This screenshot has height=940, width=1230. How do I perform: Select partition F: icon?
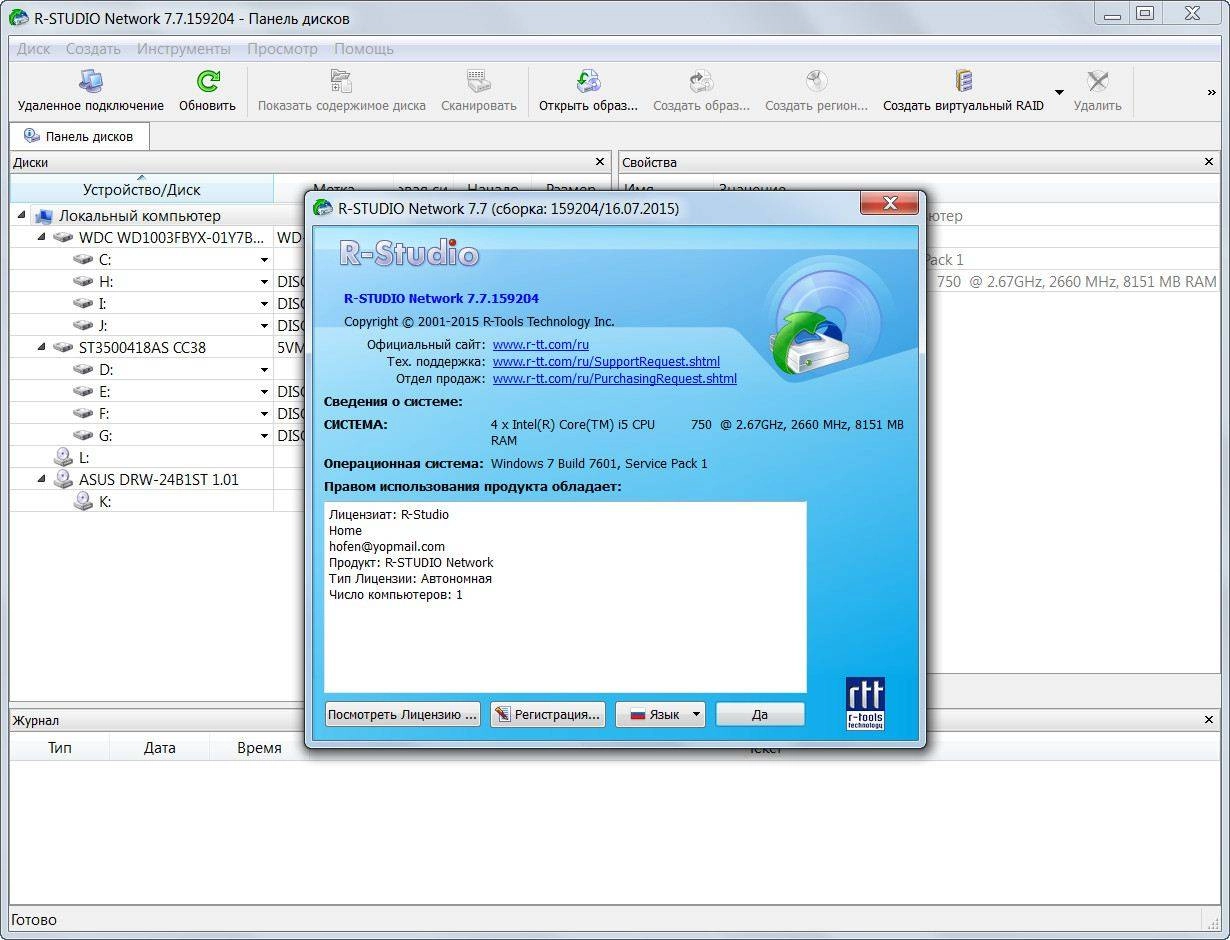pyautogui.click(x=83, y=413)
